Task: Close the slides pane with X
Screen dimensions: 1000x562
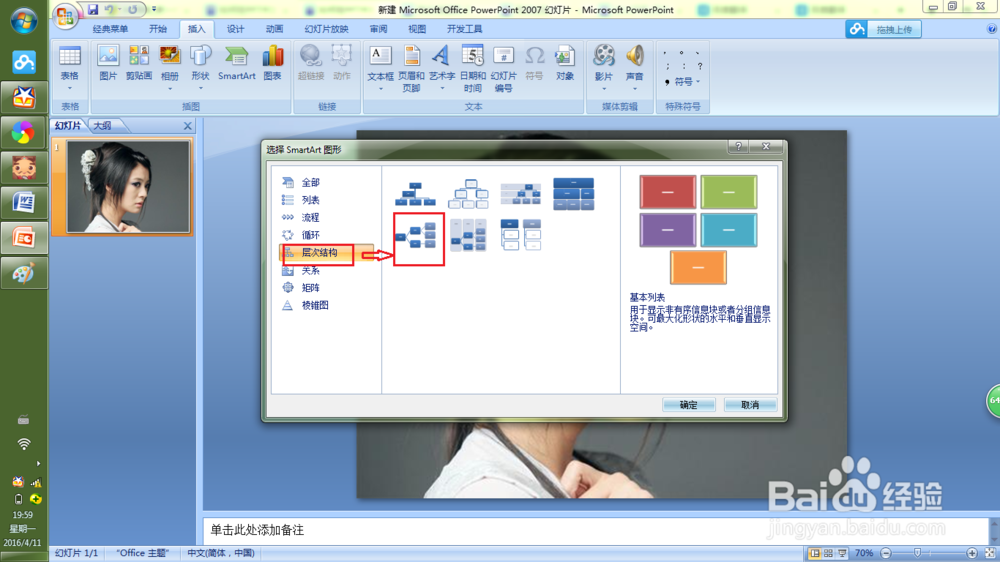Action: point(188,126)
